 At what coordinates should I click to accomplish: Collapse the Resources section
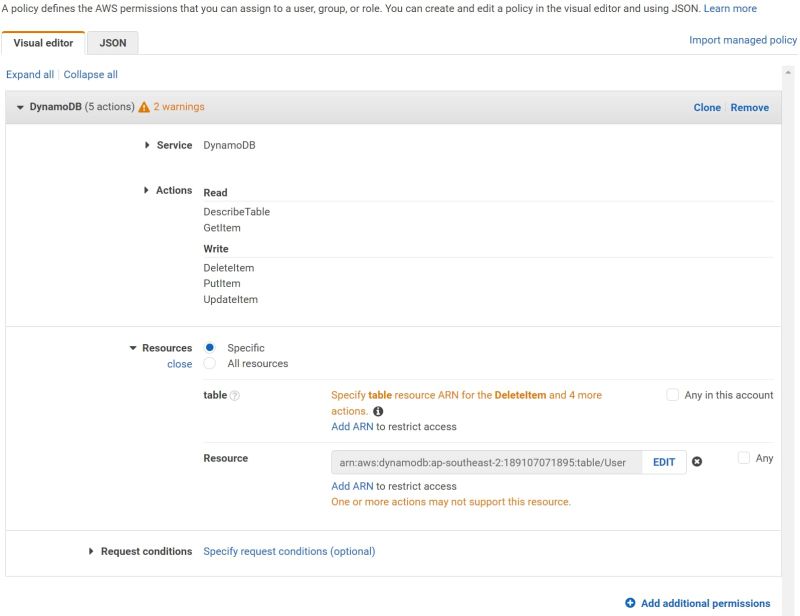click(132, 347)
